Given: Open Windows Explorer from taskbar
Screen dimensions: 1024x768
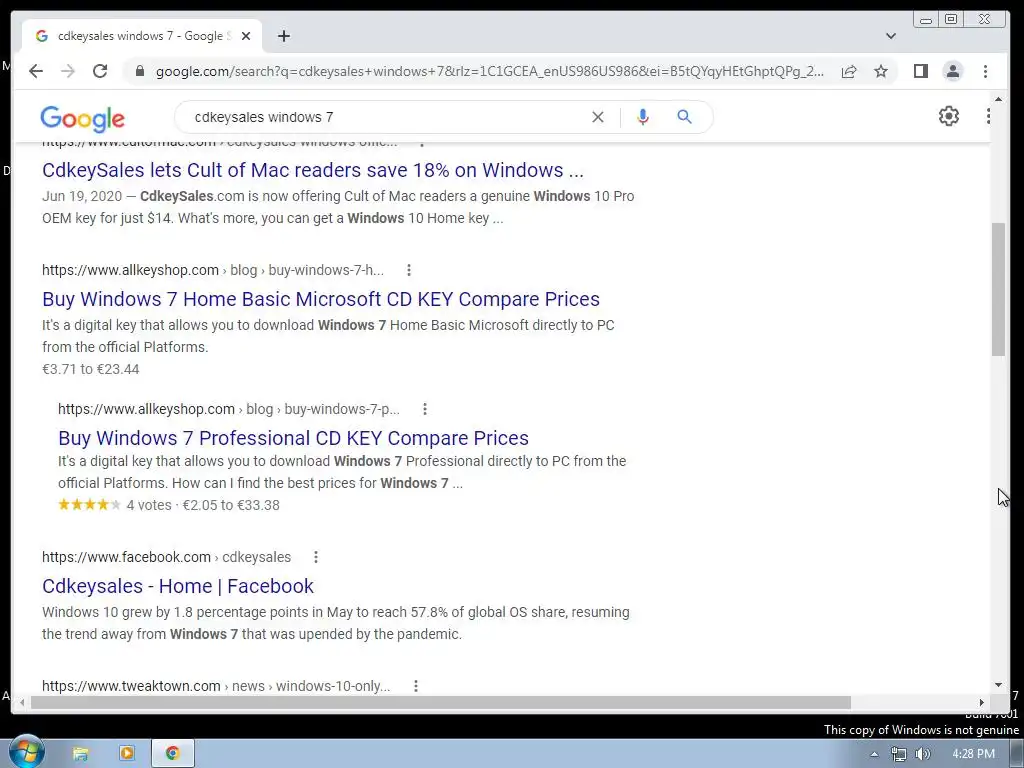Looking at the screenshot, I should tap(80, 754).
